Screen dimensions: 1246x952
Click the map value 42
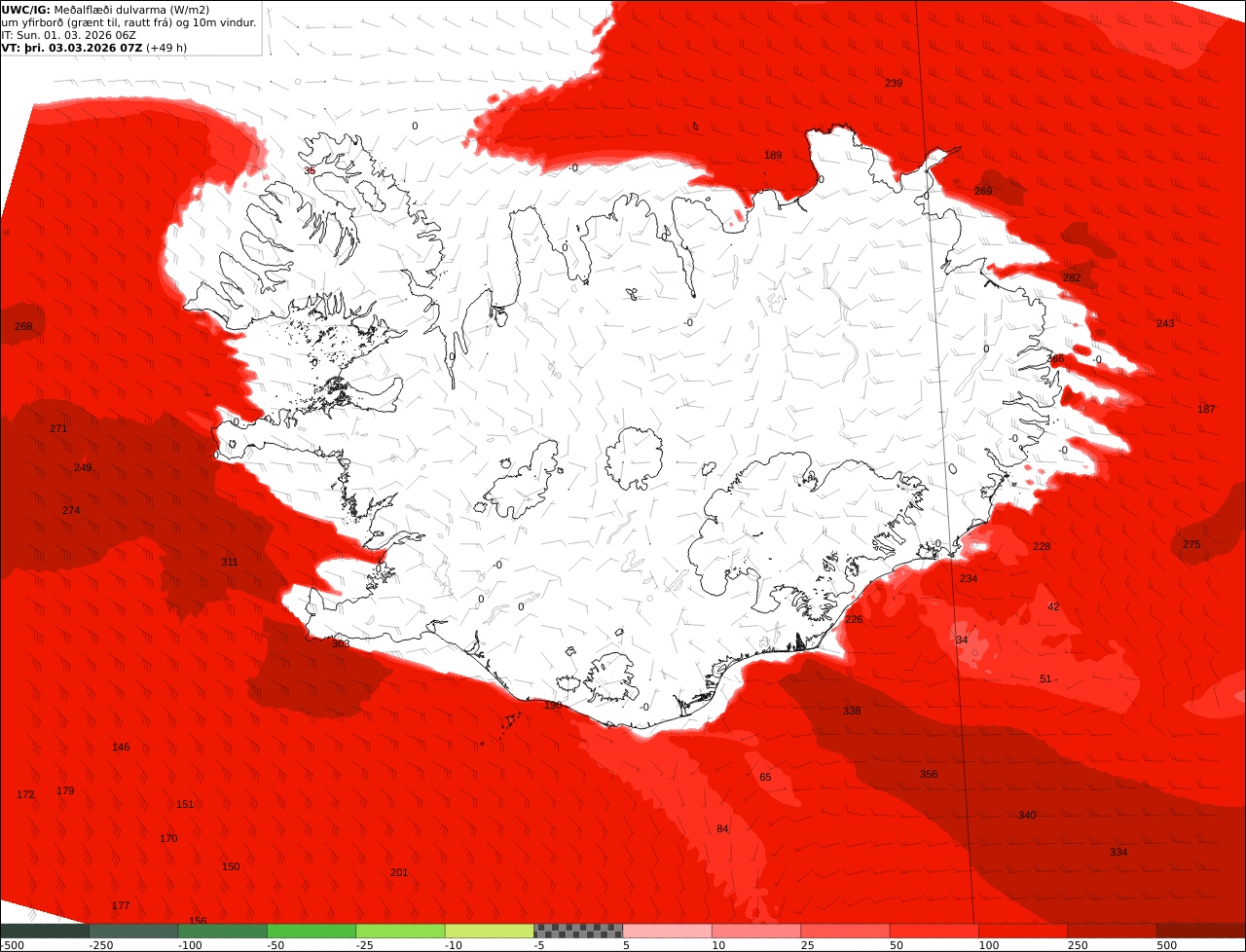click(1053, 606)
